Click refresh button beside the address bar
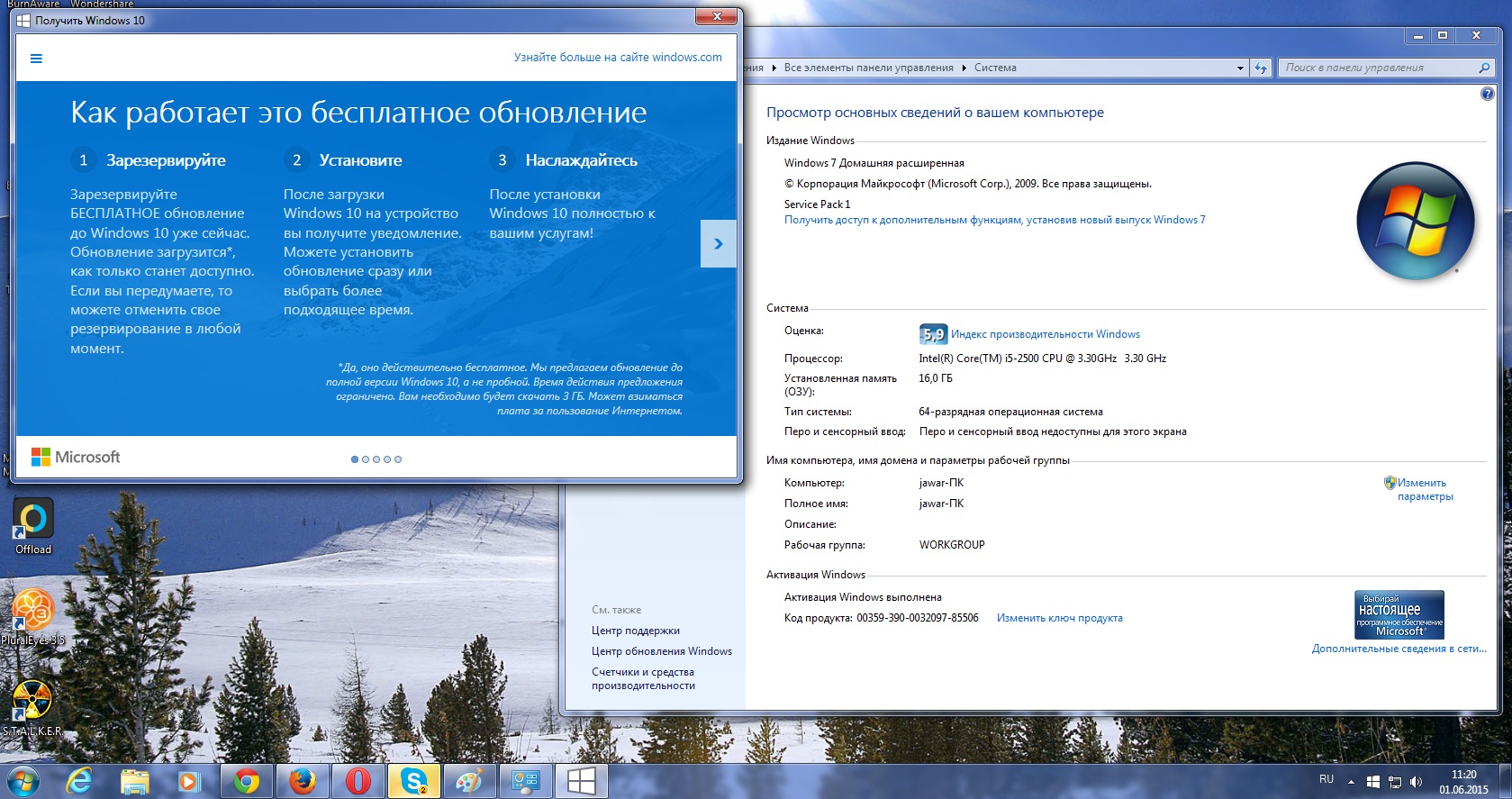This screenshot has height=799, width=1512. (x=1260, y=68)
